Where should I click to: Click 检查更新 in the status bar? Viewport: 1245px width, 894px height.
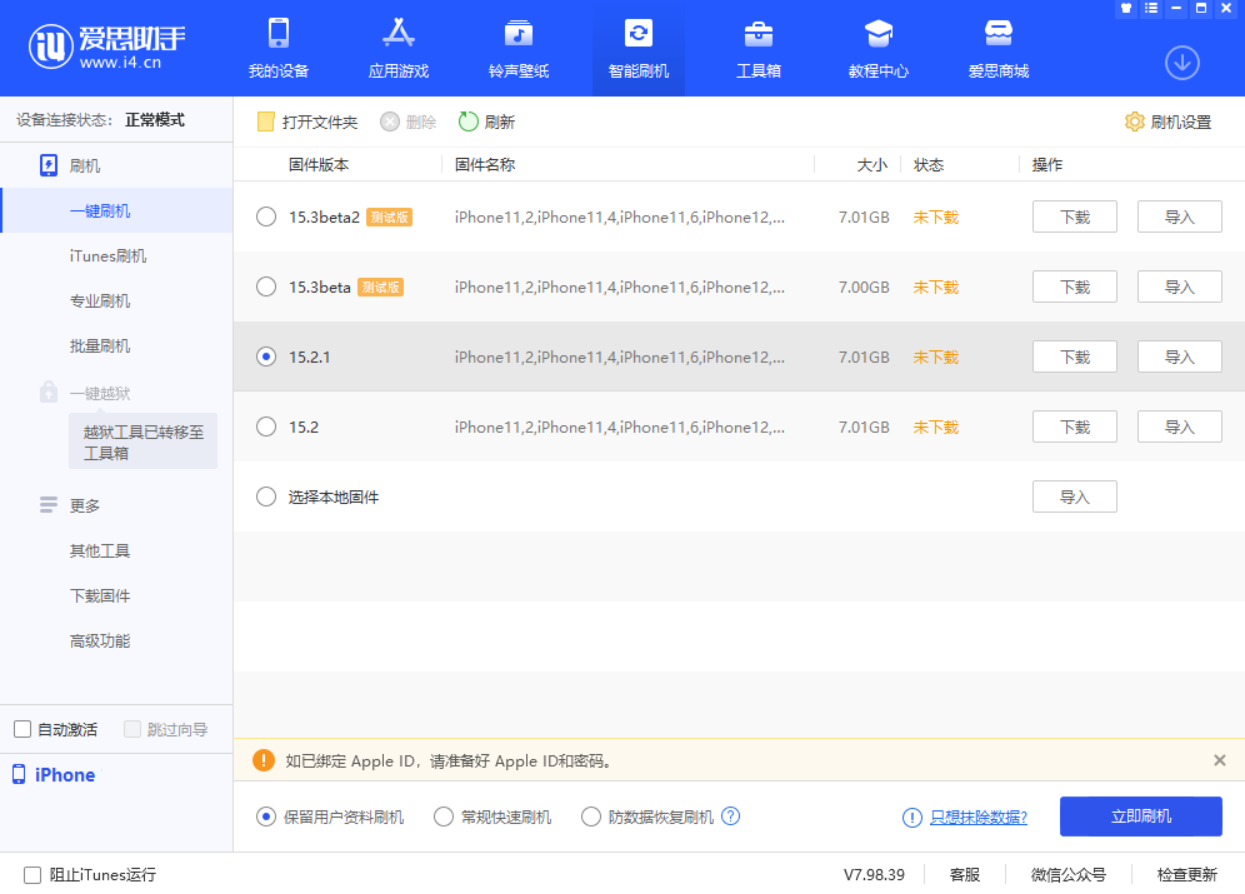pyautogui.click(x=1188, y=875)
